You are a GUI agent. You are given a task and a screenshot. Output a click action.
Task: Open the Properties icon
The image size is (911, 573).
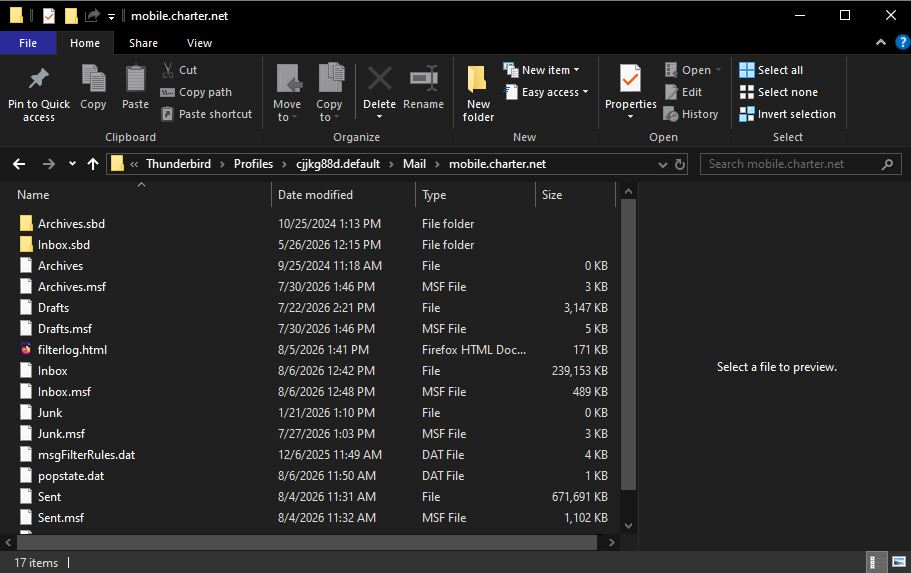tap(630, 78)
